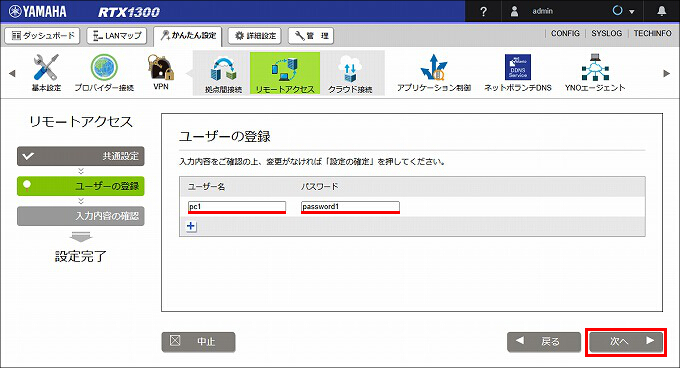This screenshot has height=368, width=680.
Task: Select 入力内容の確認 wizard step
Action: point(81,216)
